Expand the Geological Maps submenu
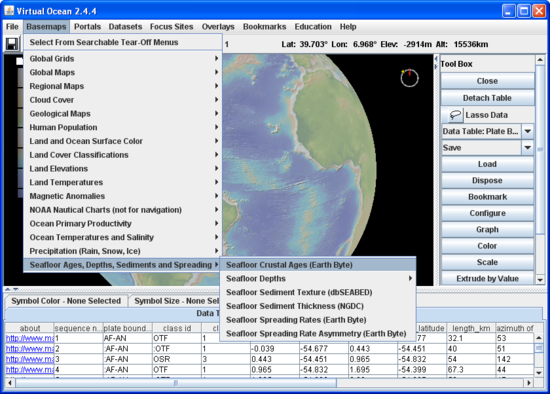Screen dimensions: 550x394 [x=122, y=114]
